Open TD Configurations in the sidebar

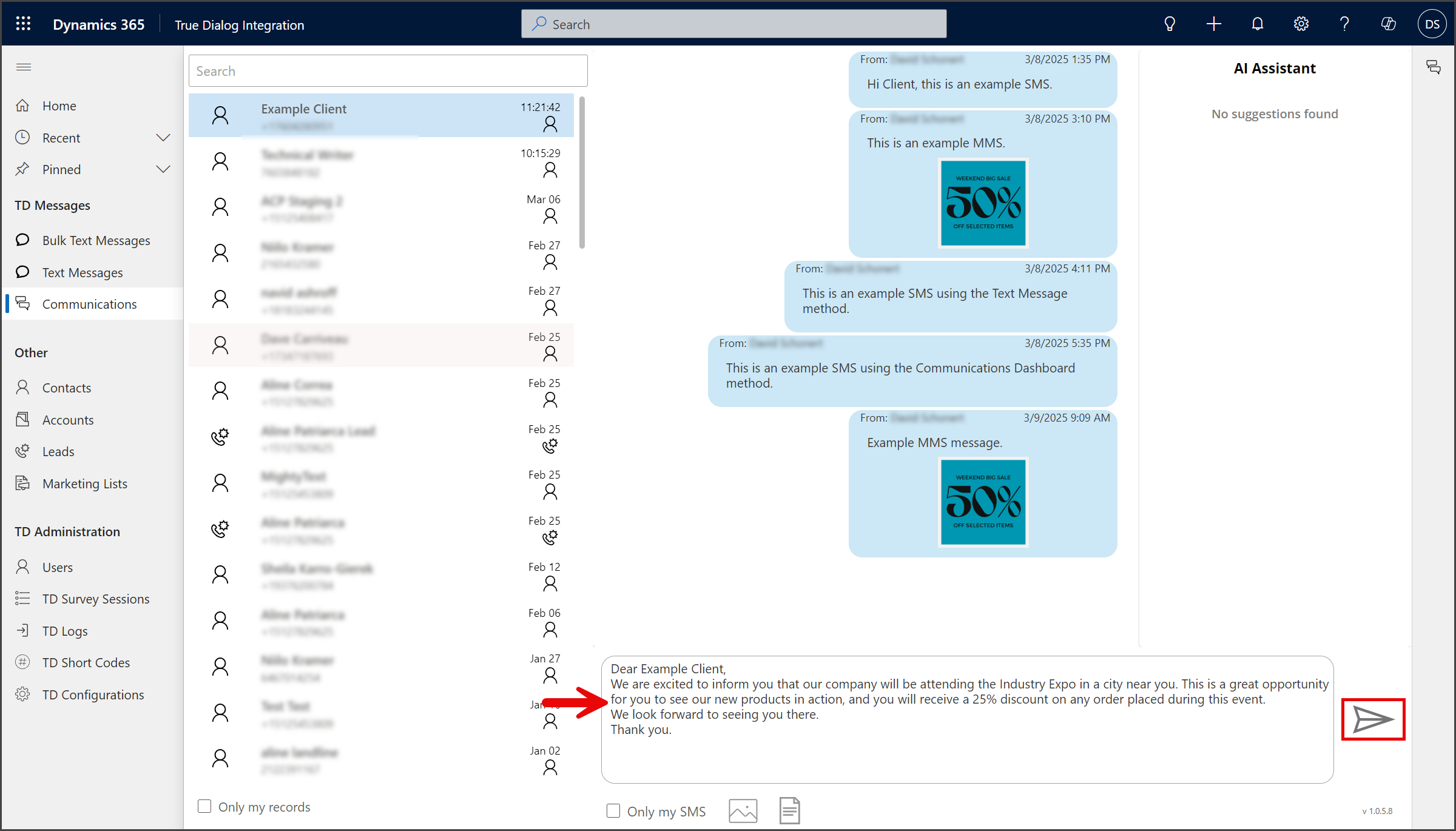pyautogui.click(x=92, y=695)
